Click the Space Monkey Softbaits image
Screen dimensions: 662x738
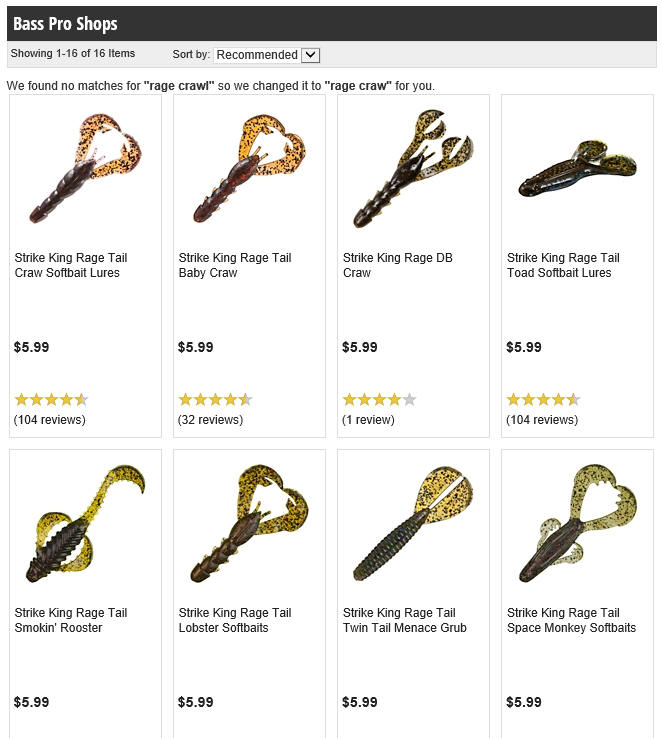pyautogui.click(x=578, y=523)
